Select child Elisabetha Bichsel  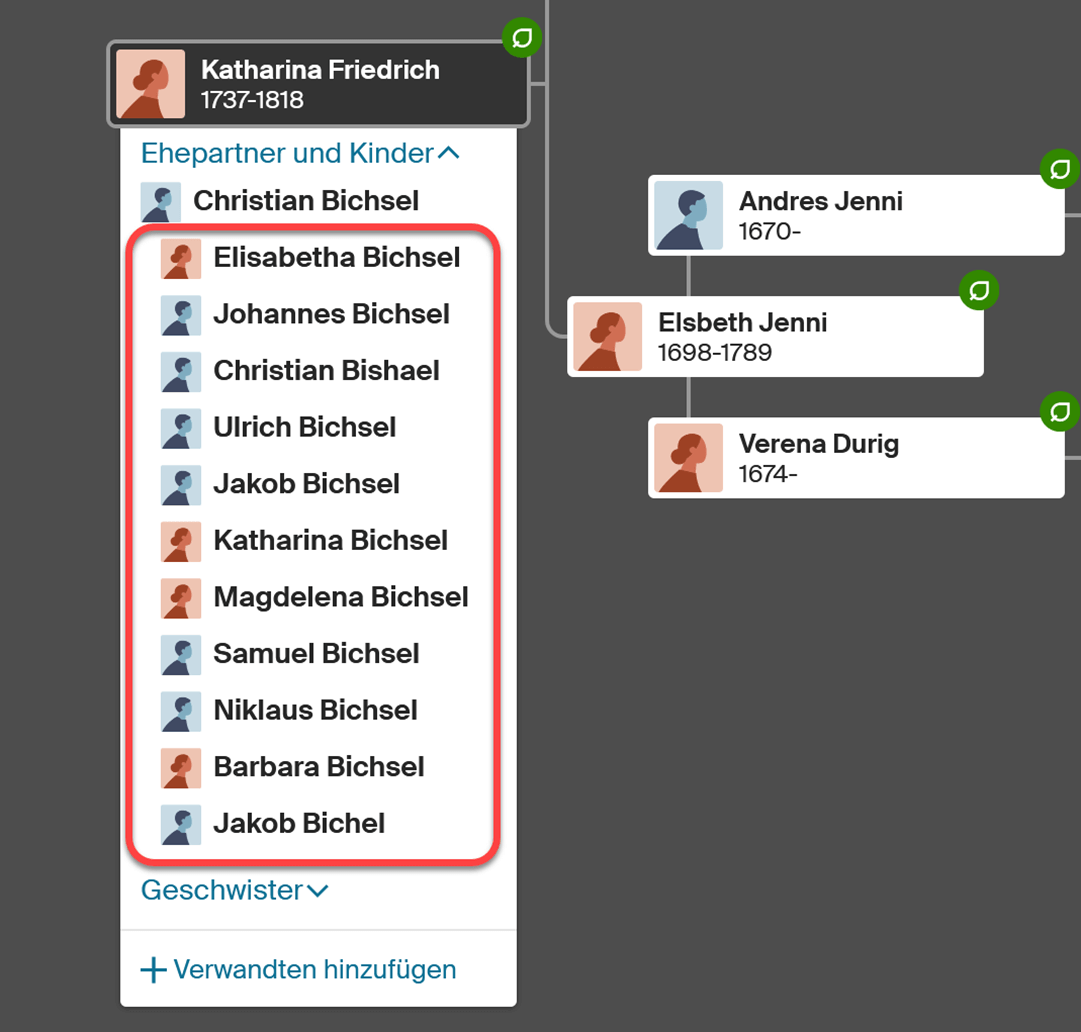point(336,258)
